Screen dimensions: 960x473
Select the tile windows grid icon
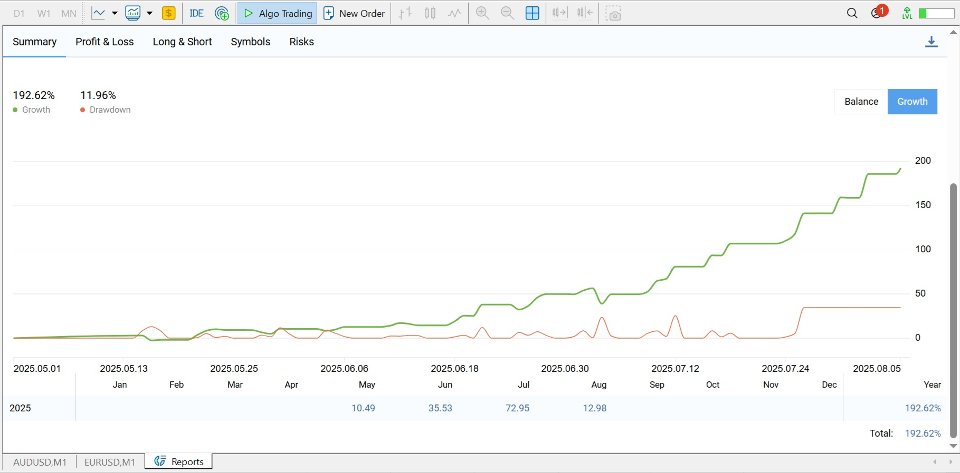coord(532,14)
